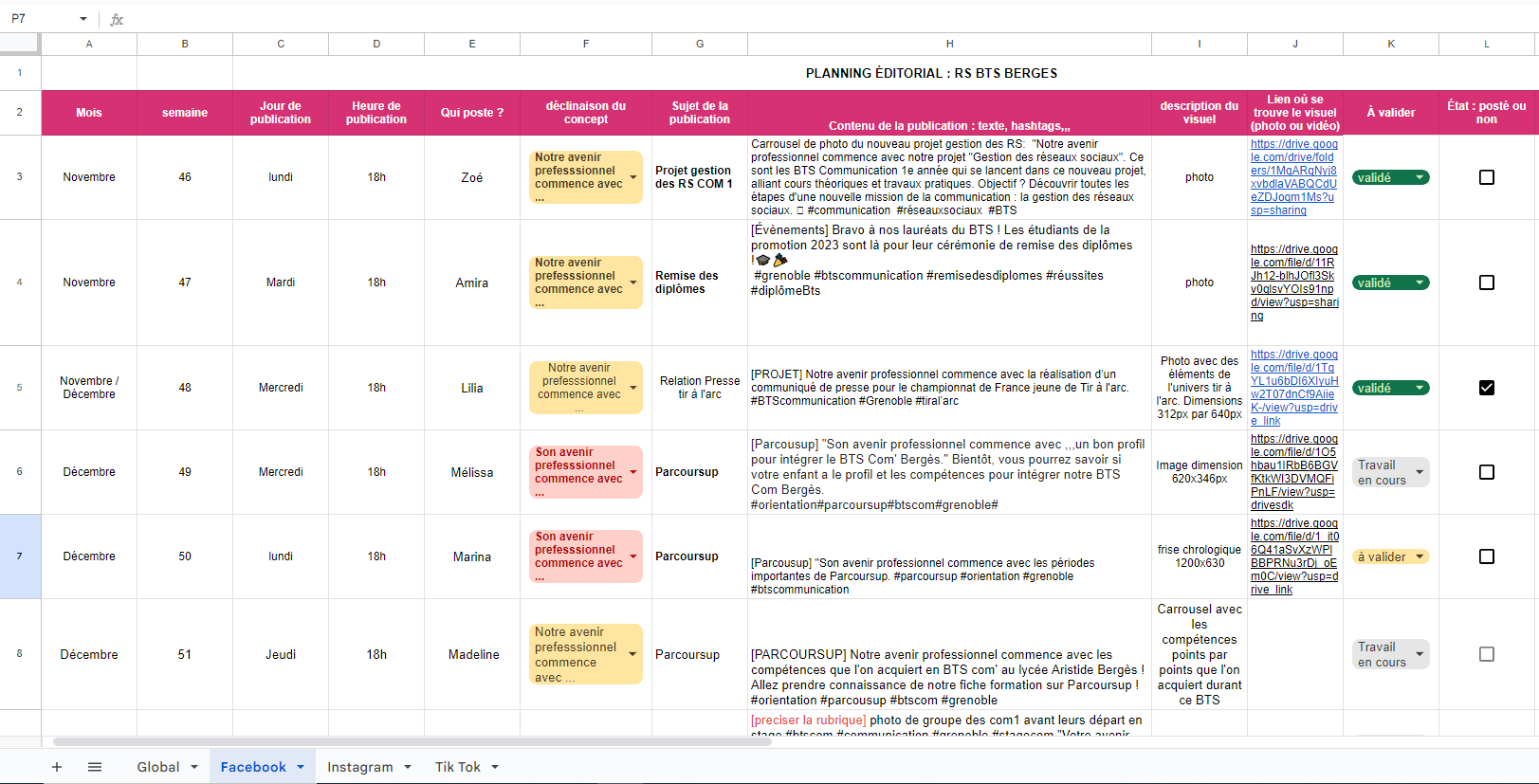
Task: Click the semaine '49' cell
Action: (x=185, y=472)
